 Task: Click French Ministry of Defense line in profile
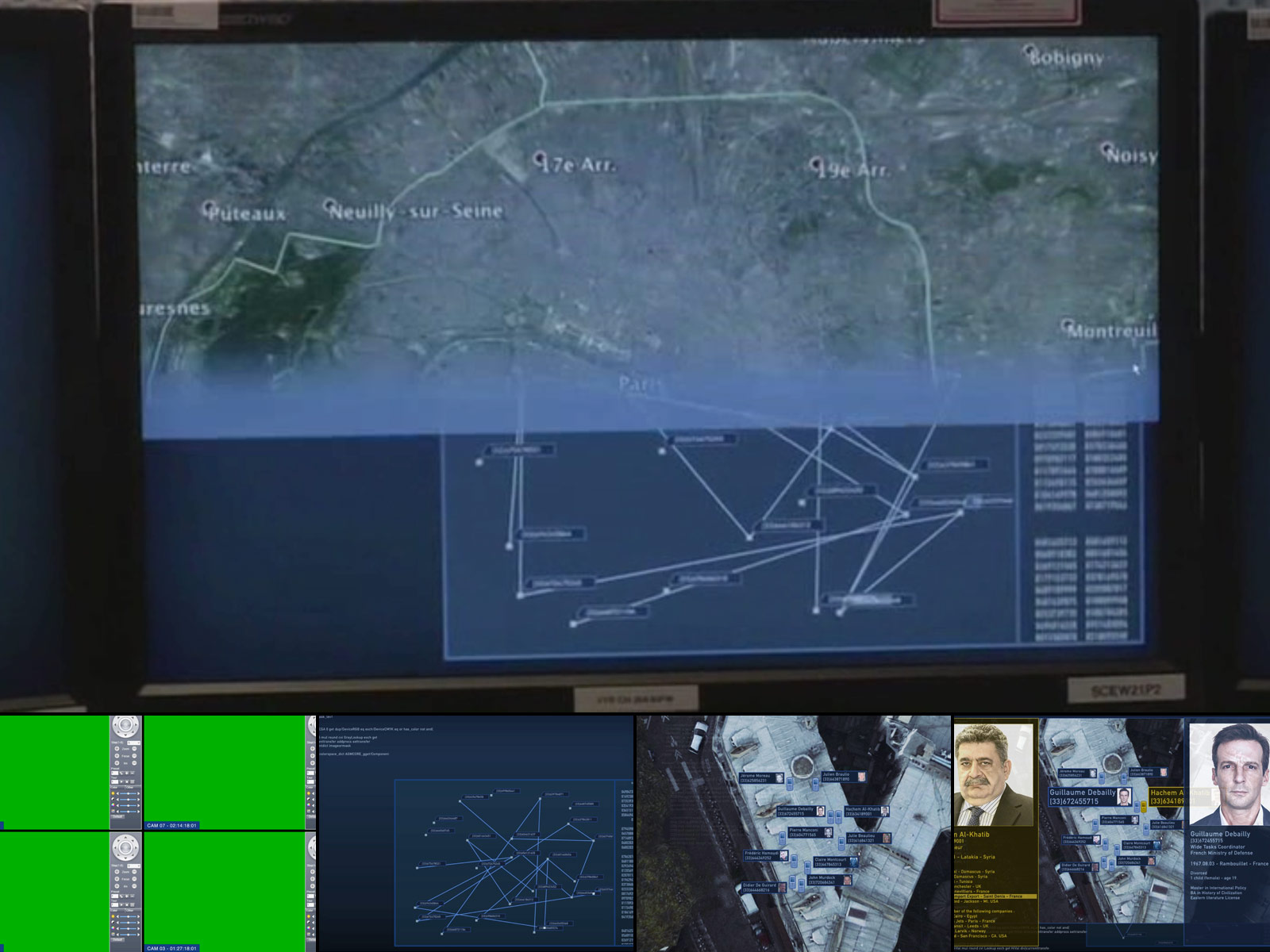pyautogui.click(x=1222, y=853)
